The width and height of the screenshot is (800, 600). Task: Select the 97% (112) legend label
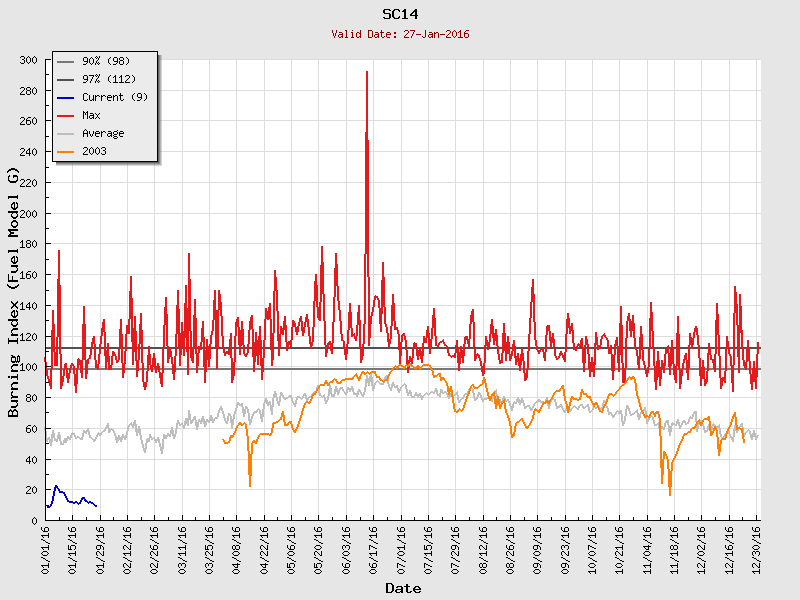[x=109, y=79]
